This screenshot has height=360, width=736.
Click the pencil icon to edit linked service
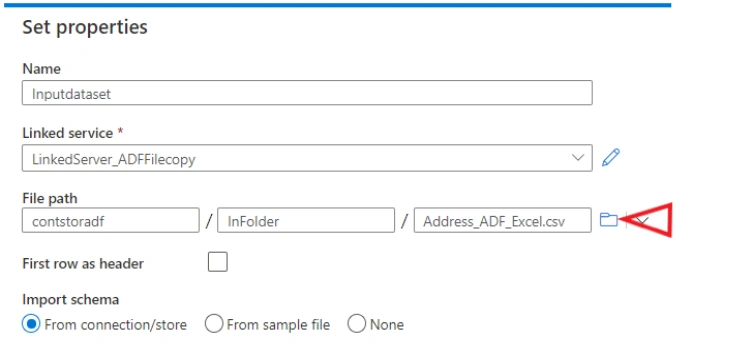coord(611,157)
